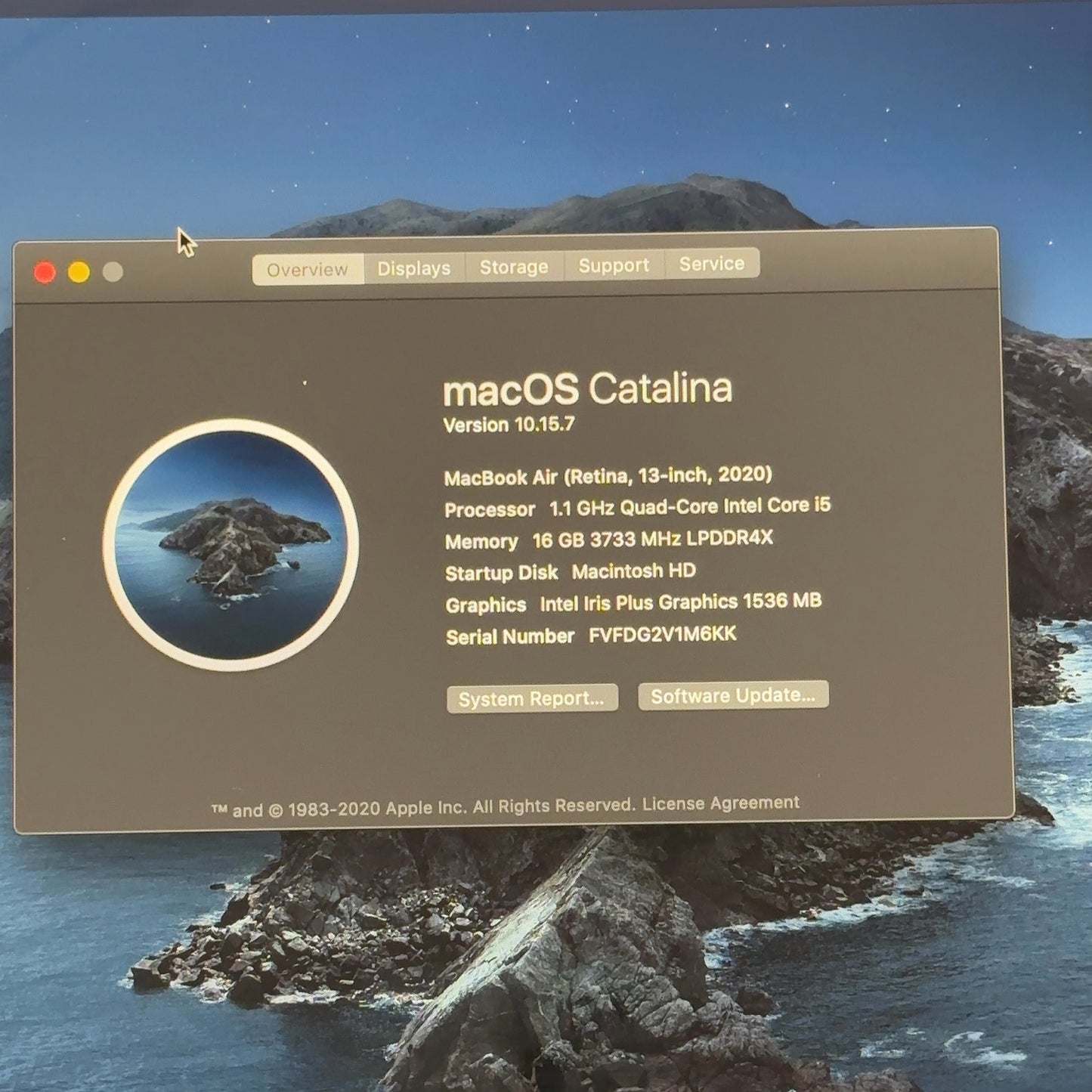Open the License Agreement link
The image size is (1092, 1092).
point(721,803)
